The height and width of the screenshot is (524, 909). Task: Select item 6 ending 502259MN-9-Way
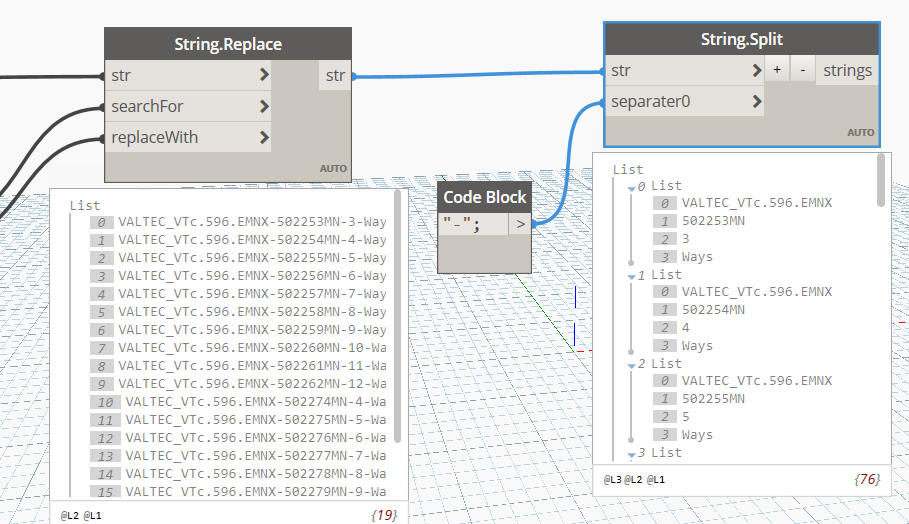click(x=252, y=330)
